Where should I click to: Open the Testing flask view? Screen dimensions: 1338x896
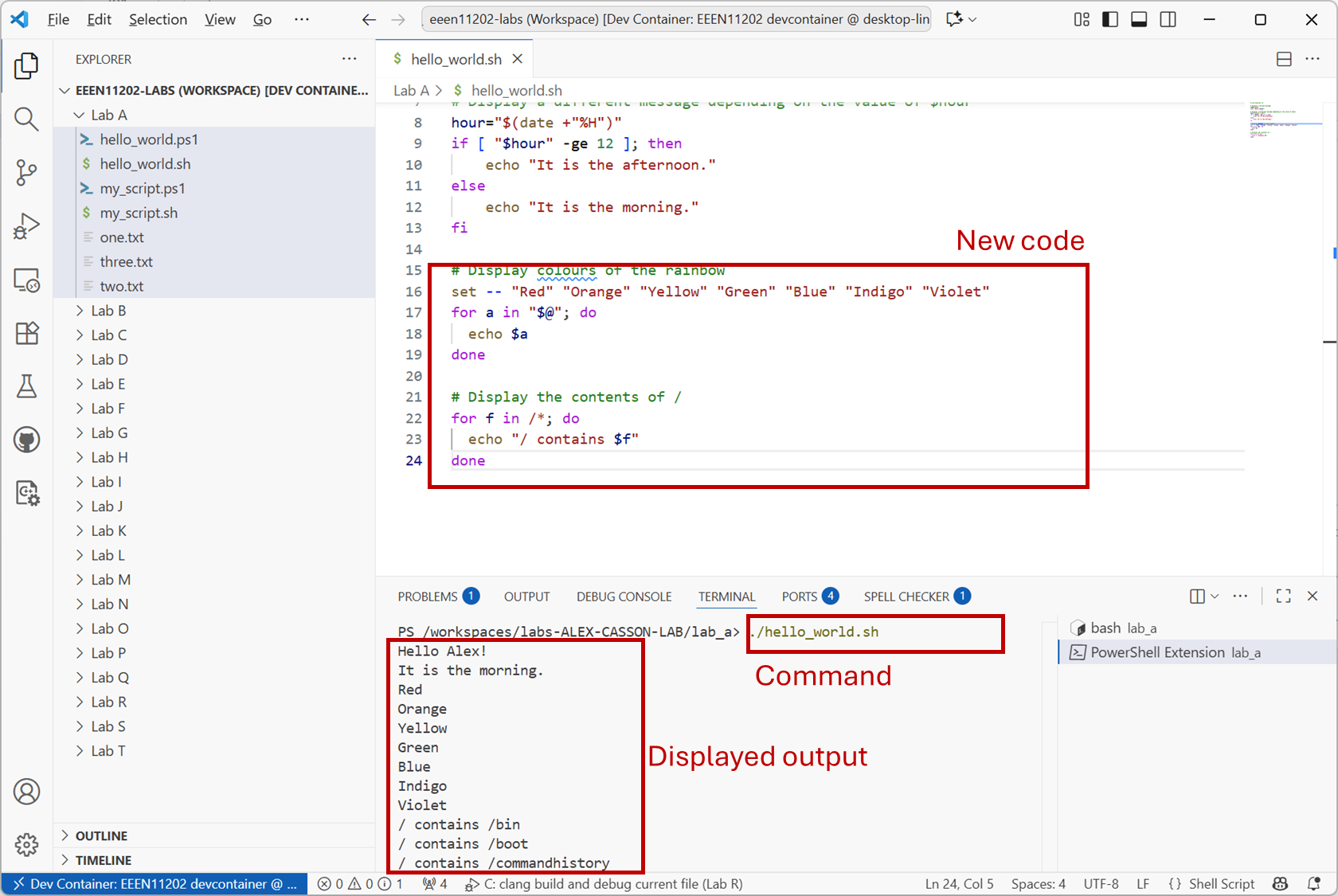click(x=26, y=386)
